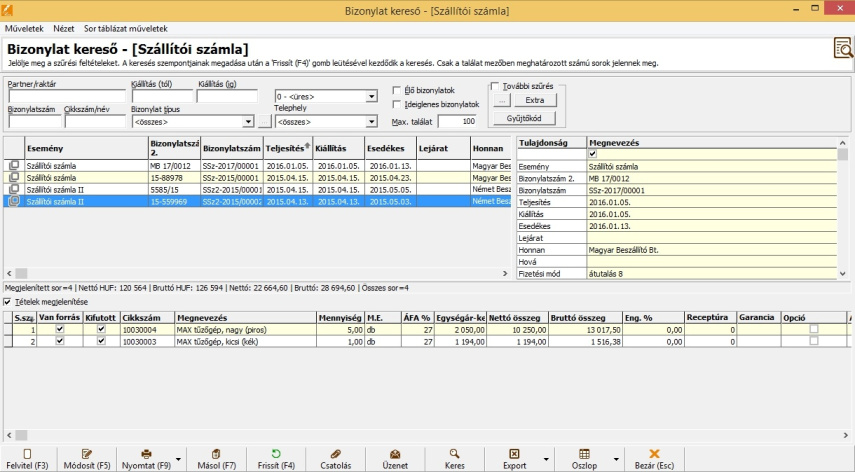Refresh results with Frissít (F4)
855x472 pixels.
[x=275, y=453]
